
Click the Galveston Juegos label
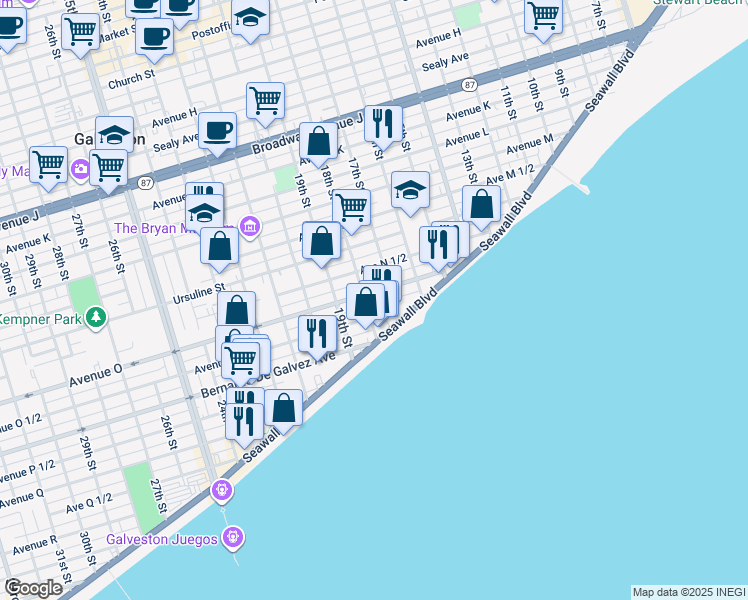pos(162,539)
